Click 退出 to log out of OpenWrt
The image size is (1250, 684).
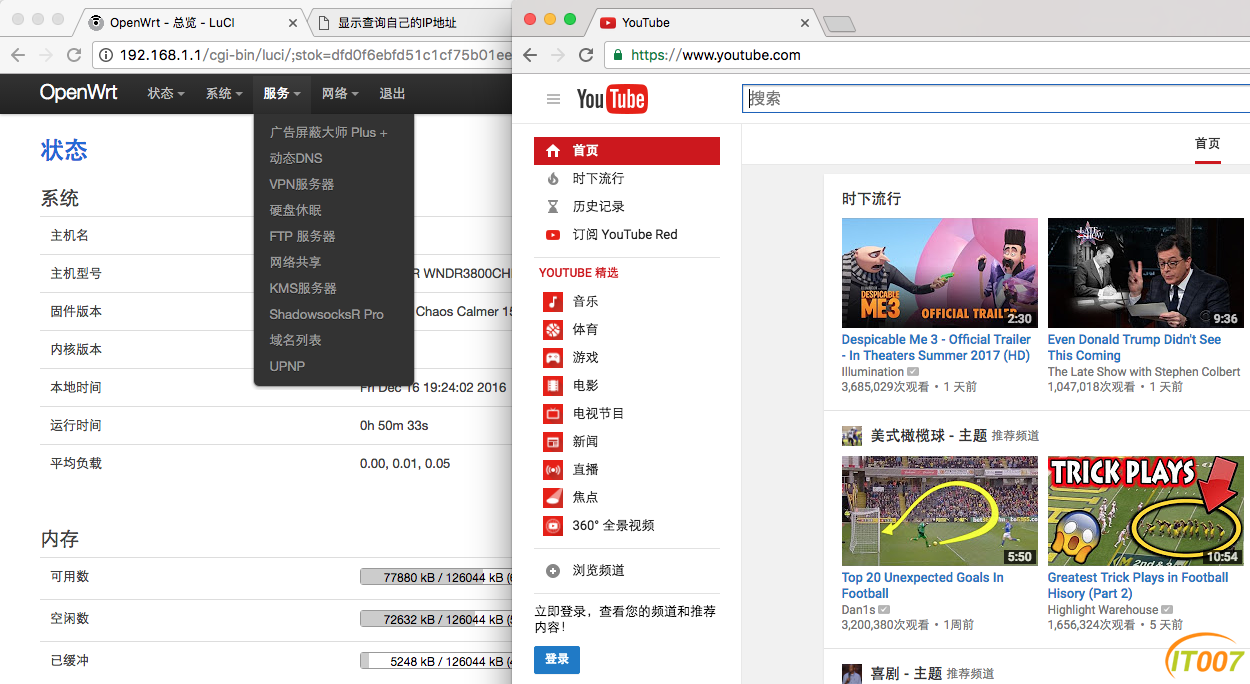[x=392, y=93]
